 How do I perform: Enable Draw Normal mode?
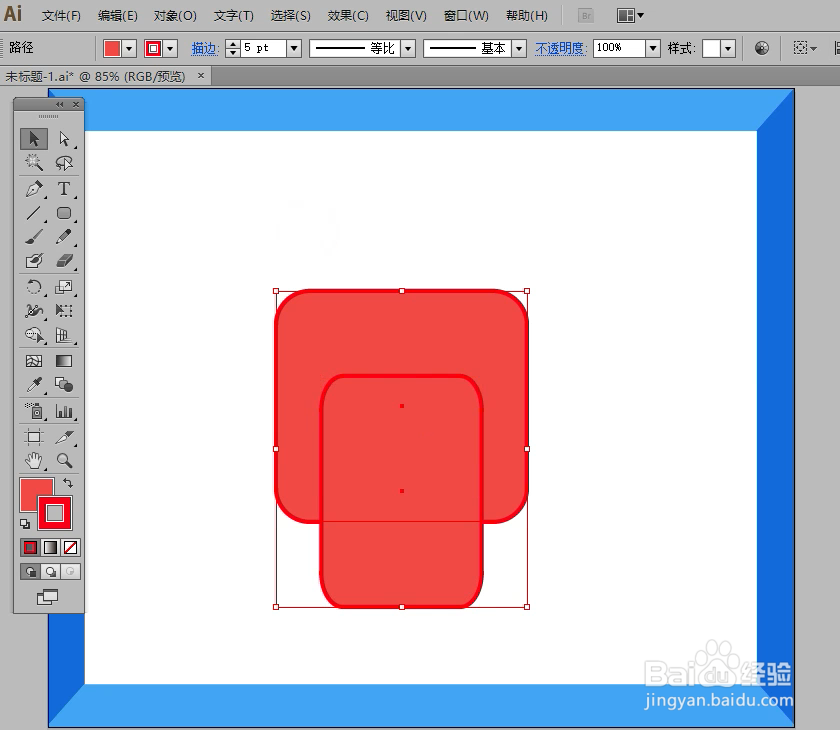(x=31, y=572)
